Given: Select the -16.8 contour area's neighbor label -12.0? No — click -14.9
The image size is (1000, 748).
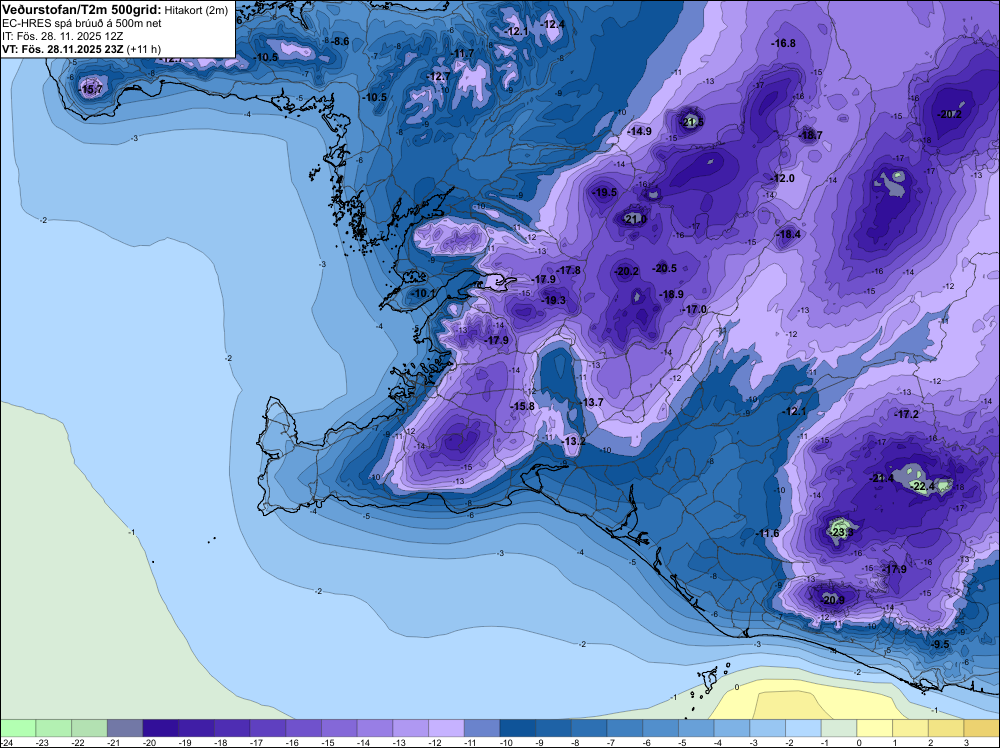Looking at the screenshot, I should pos(640,131).
